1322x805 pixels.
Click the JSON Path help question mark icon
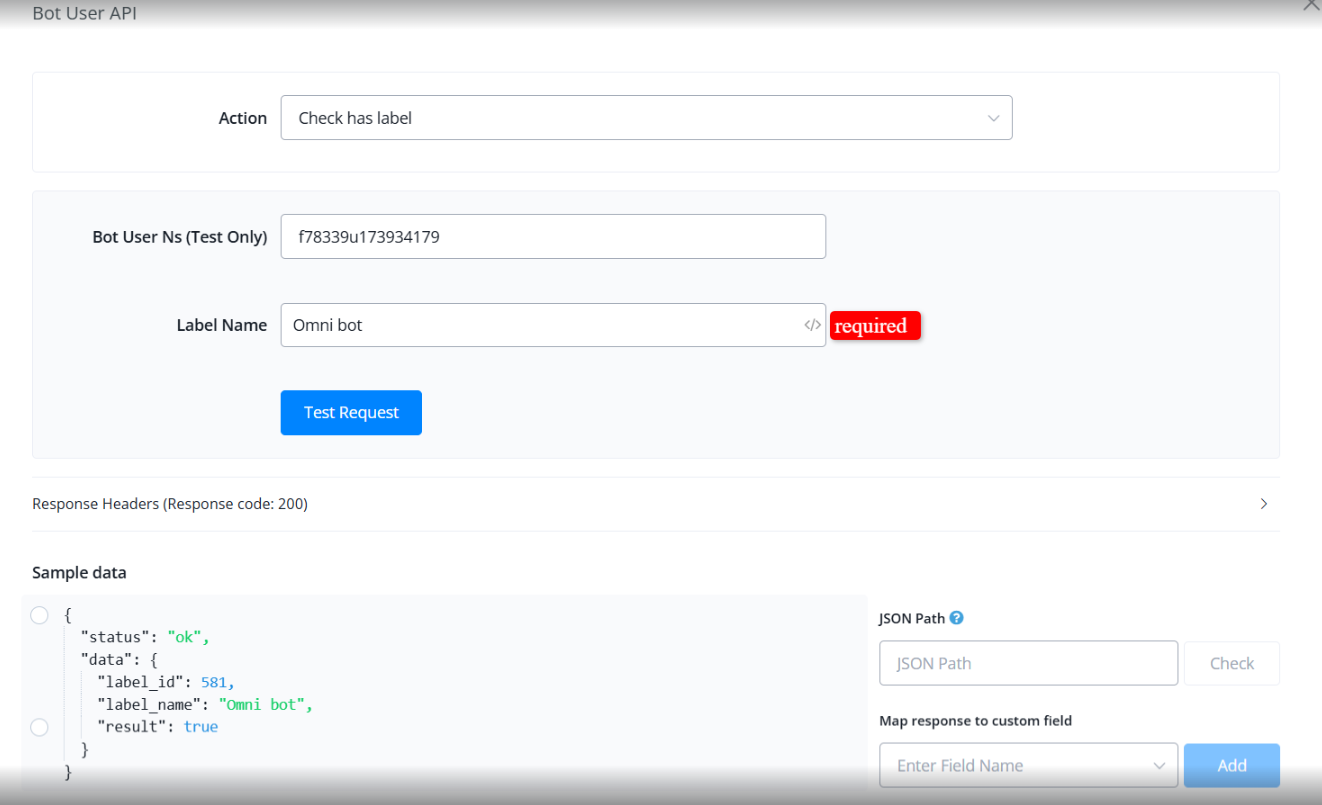coord(956,618)
